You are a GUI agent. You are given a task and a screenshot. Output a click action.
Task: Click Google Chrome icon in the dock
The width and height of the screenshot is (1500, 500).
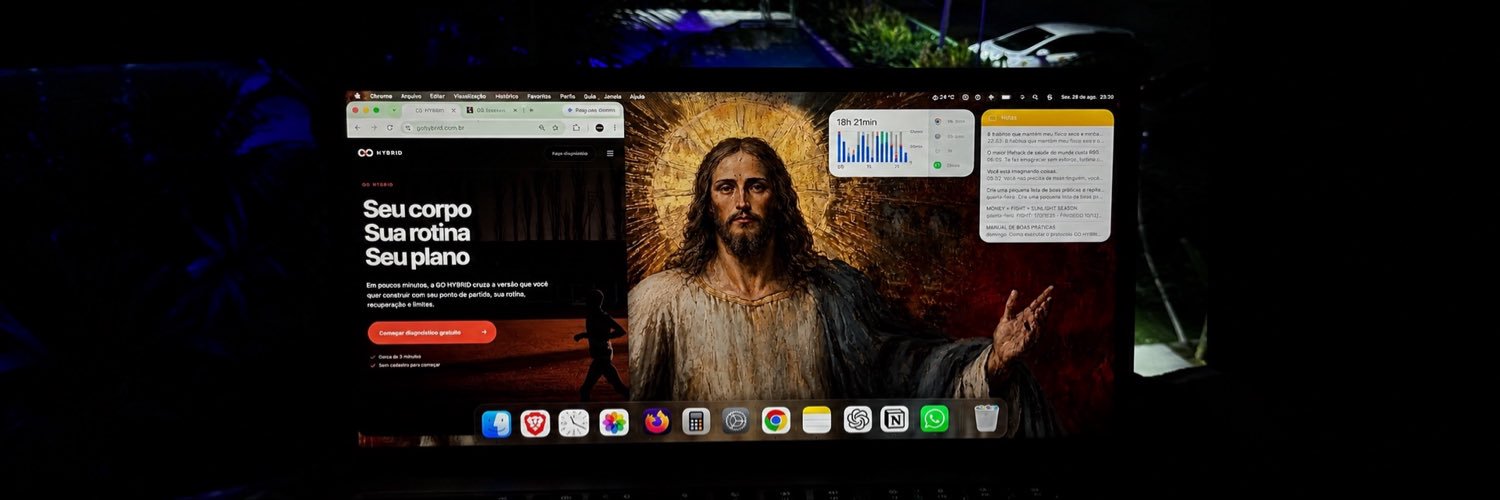point(776,421)
